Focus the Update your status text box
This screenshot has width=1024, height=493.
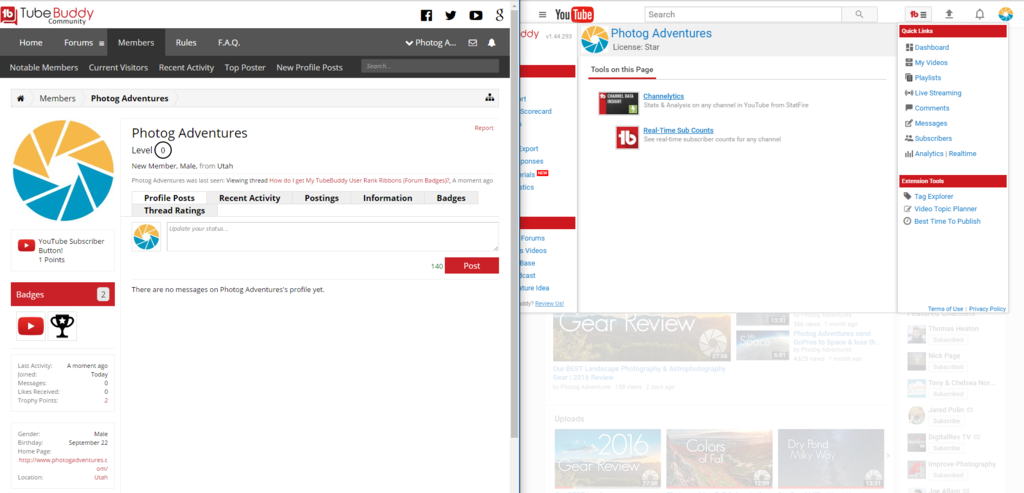pyautogui.click(x=332, y=236)
